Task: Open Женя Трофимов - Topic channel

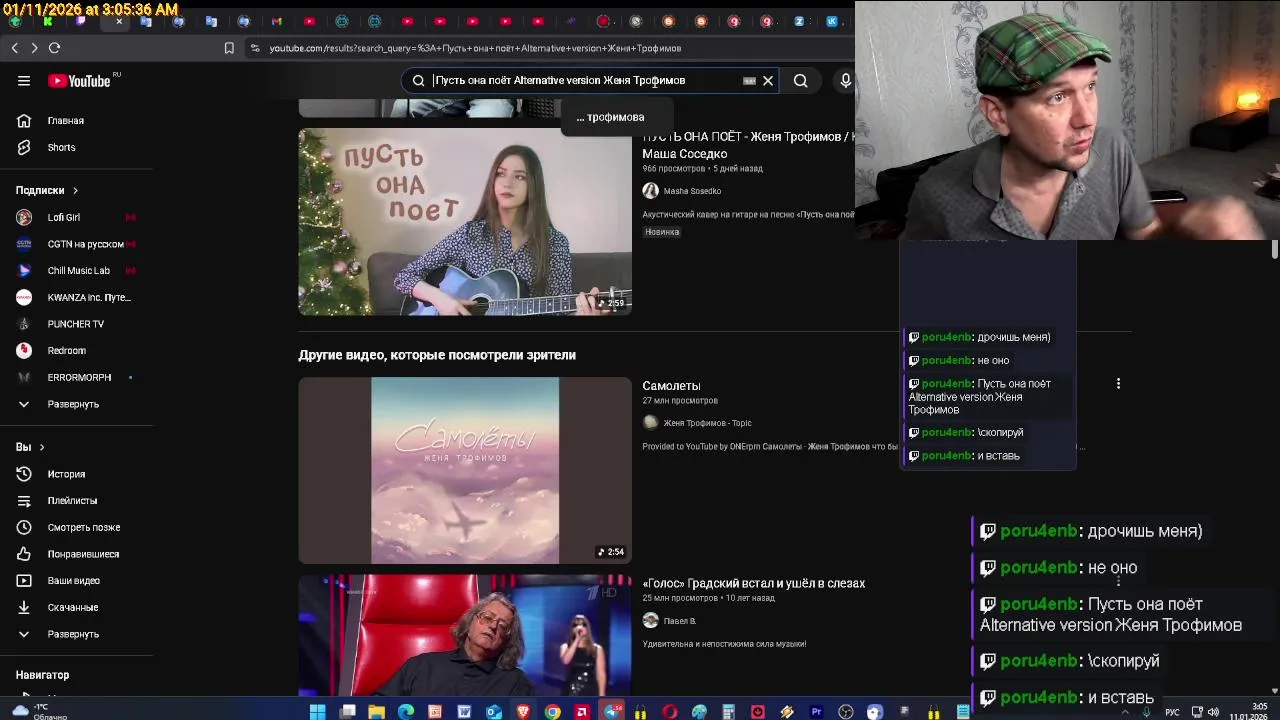Action: pos(707,423)
